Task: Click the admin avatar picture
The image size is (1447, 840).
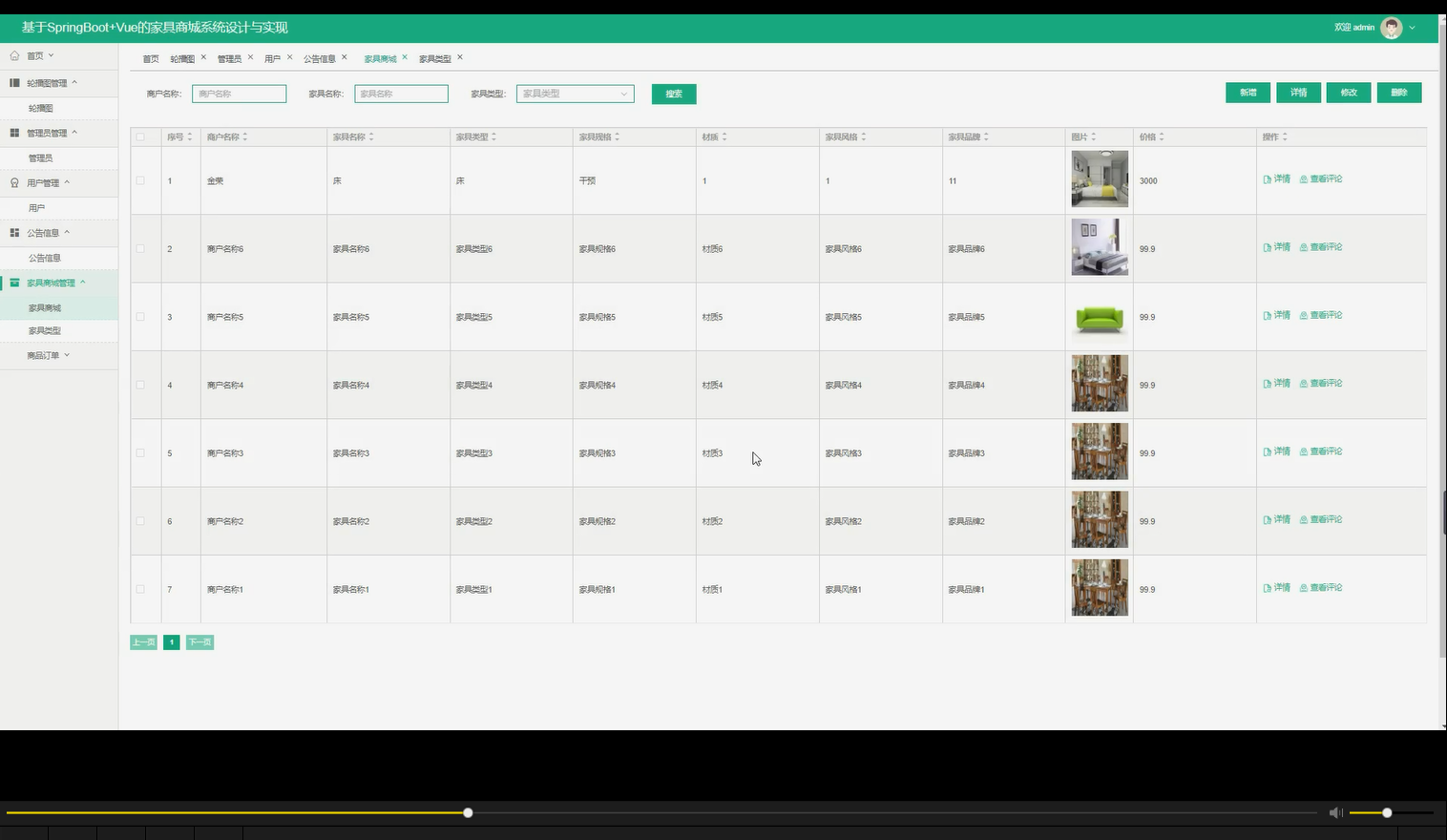Action: [x=1392, y=28]
